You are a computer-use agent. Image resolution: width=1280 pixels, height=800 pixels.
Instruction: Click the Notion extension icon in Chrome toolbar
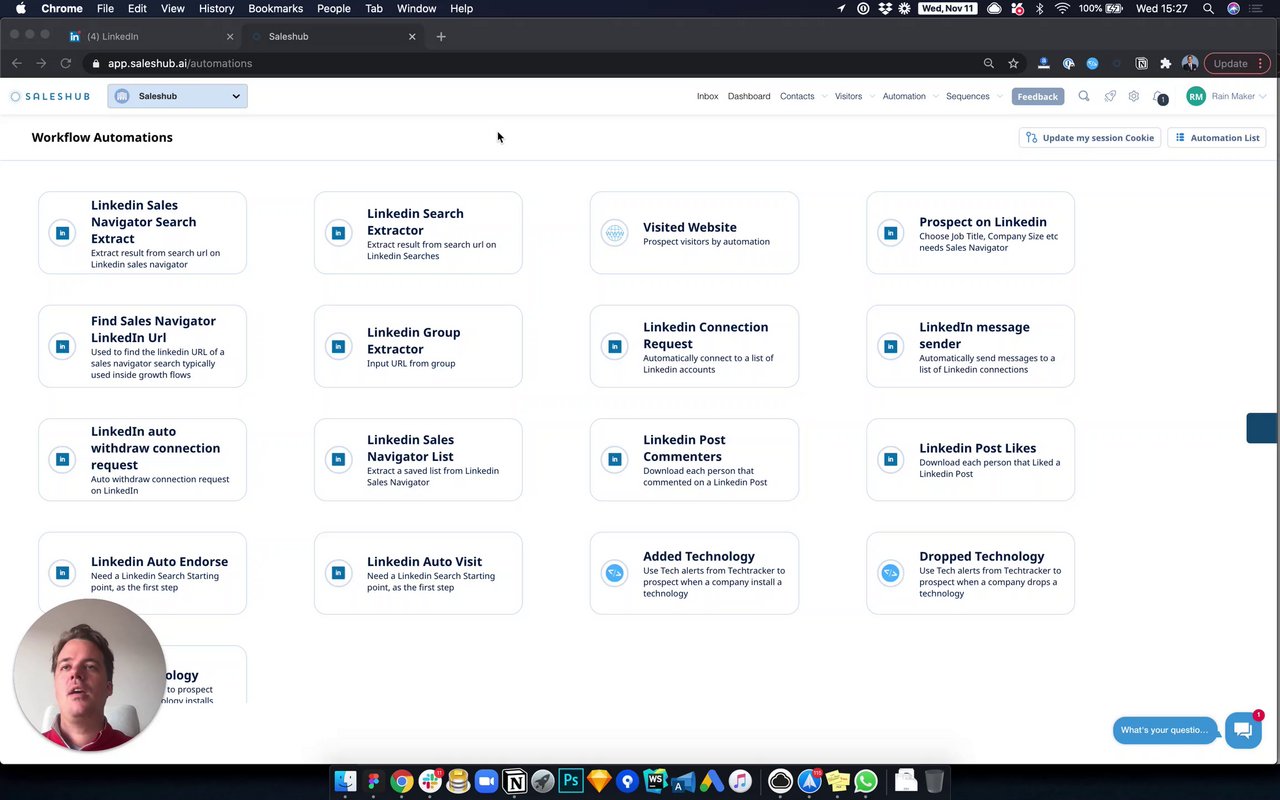pos(1141,63)
